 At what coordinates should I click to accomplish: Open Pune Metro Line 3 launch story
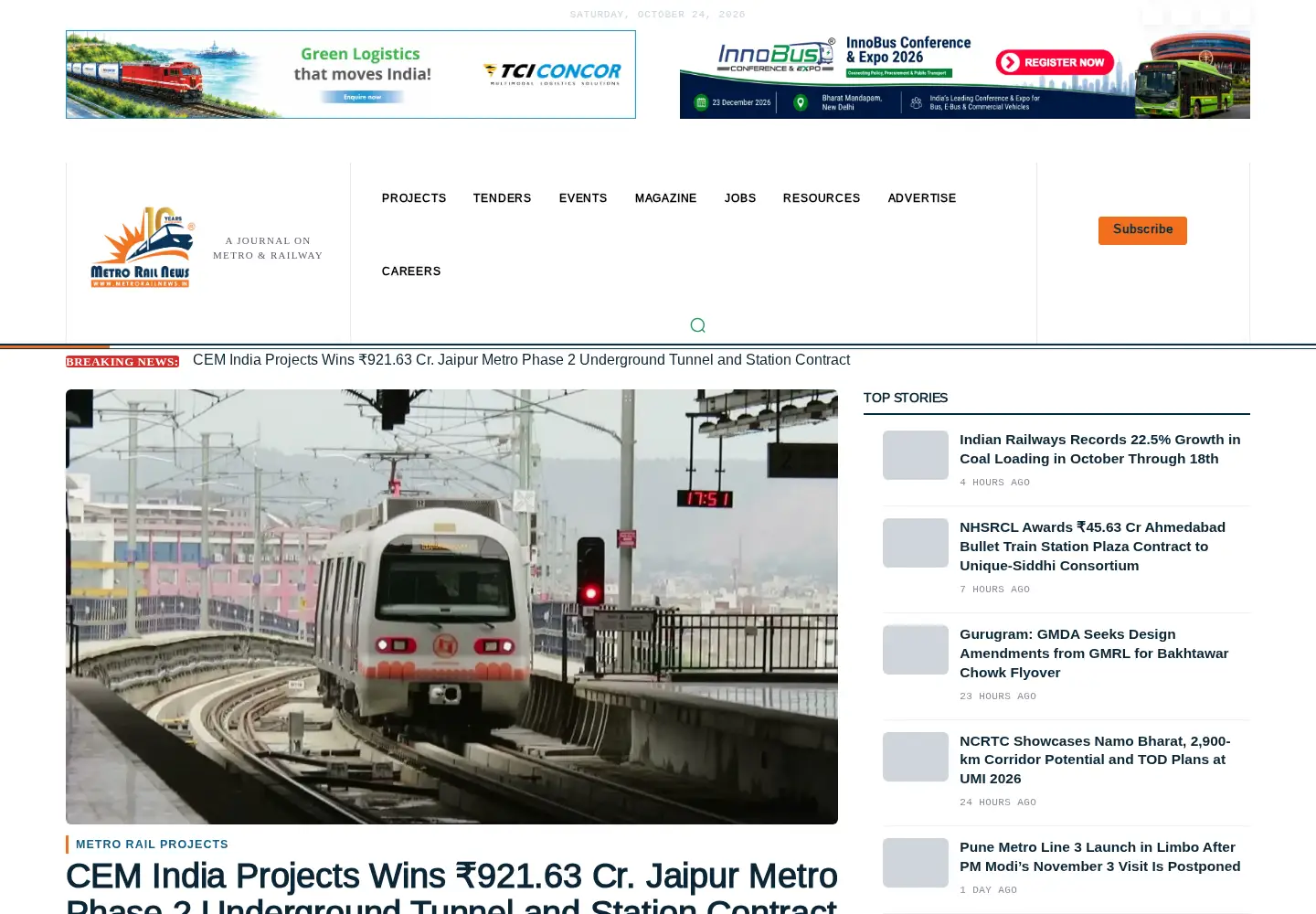[x=1100, y=856]
